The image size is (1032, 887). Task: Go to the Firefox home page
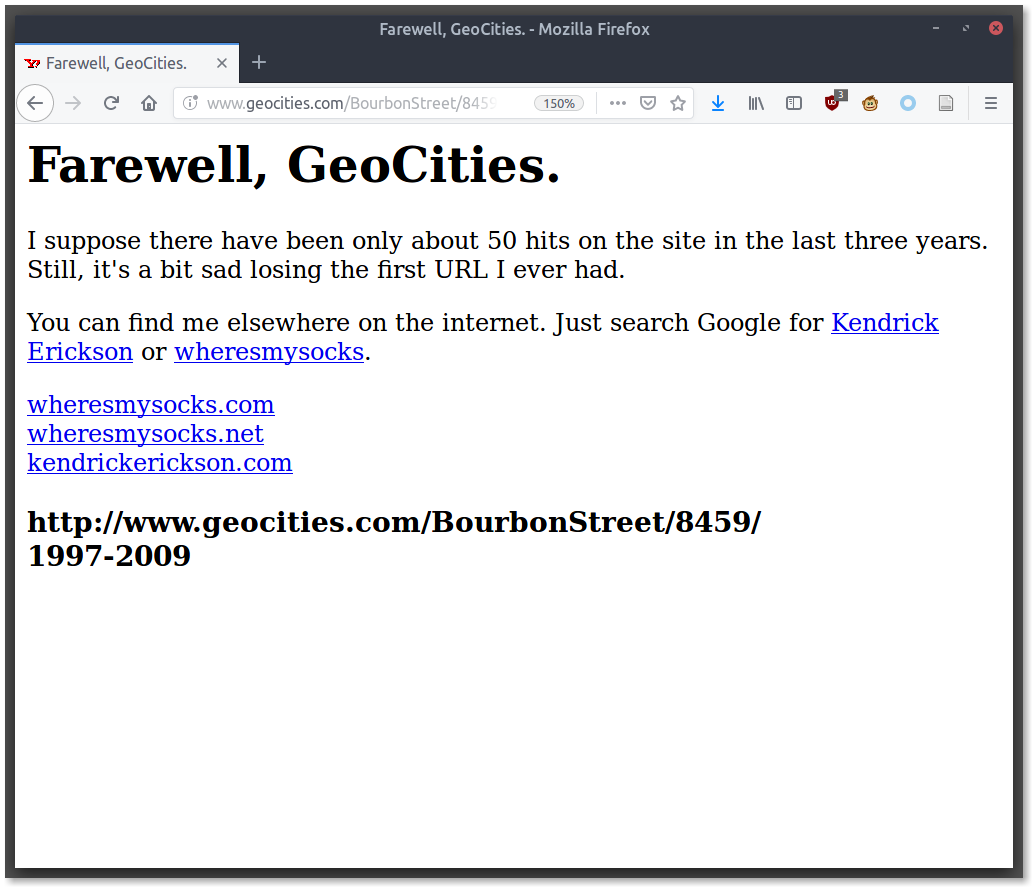[149, 103]
